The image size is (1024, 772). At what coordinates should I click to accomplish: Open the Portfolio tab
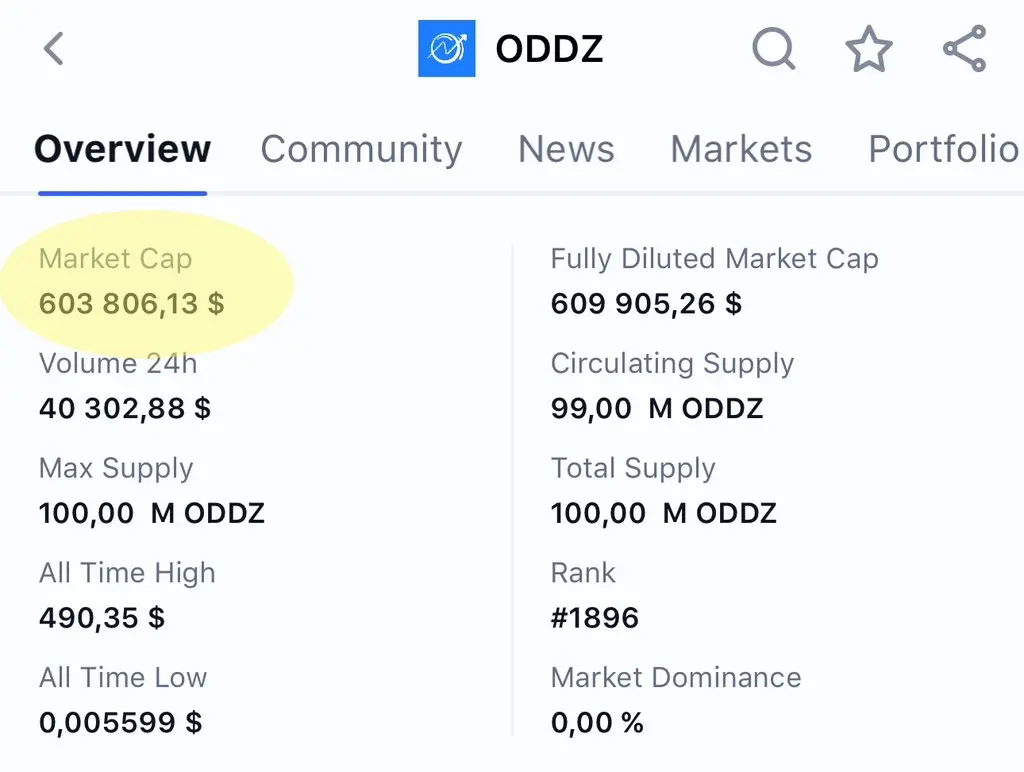click(944, 149)
